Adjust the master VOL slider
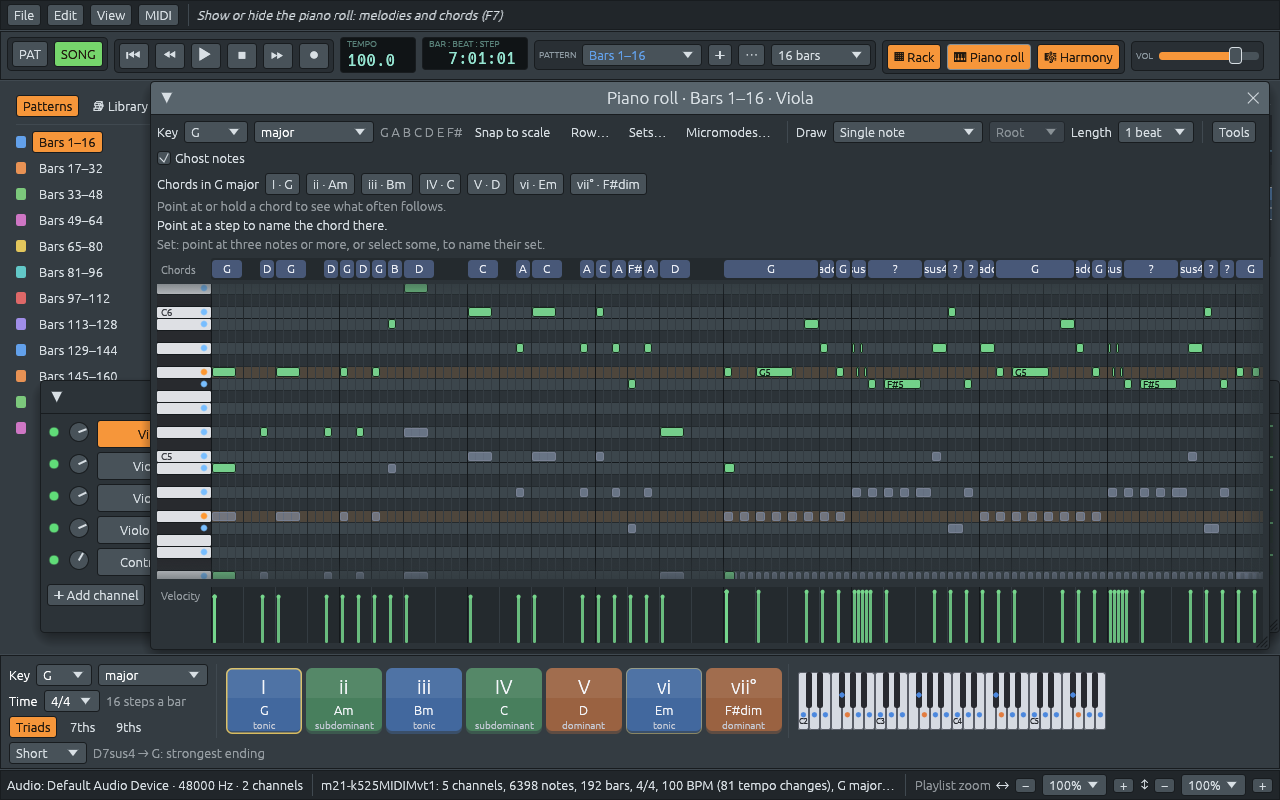Image resolution: width=1280 pixels, height=800 pixels. click(1208, 55)
